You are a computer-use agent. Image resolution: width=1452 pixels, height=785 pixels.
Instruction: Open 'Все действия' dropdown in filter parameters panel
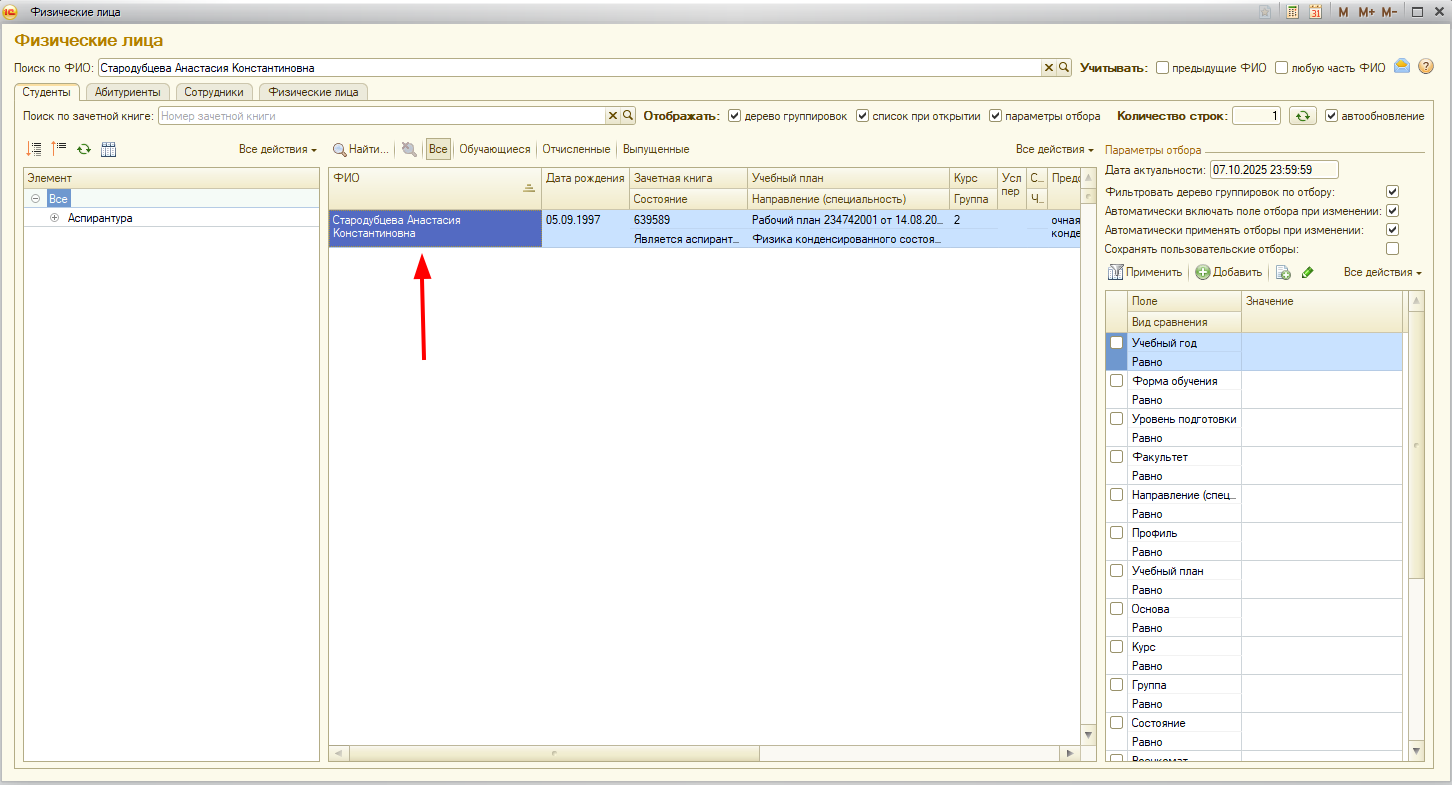tap(1382, 272)
